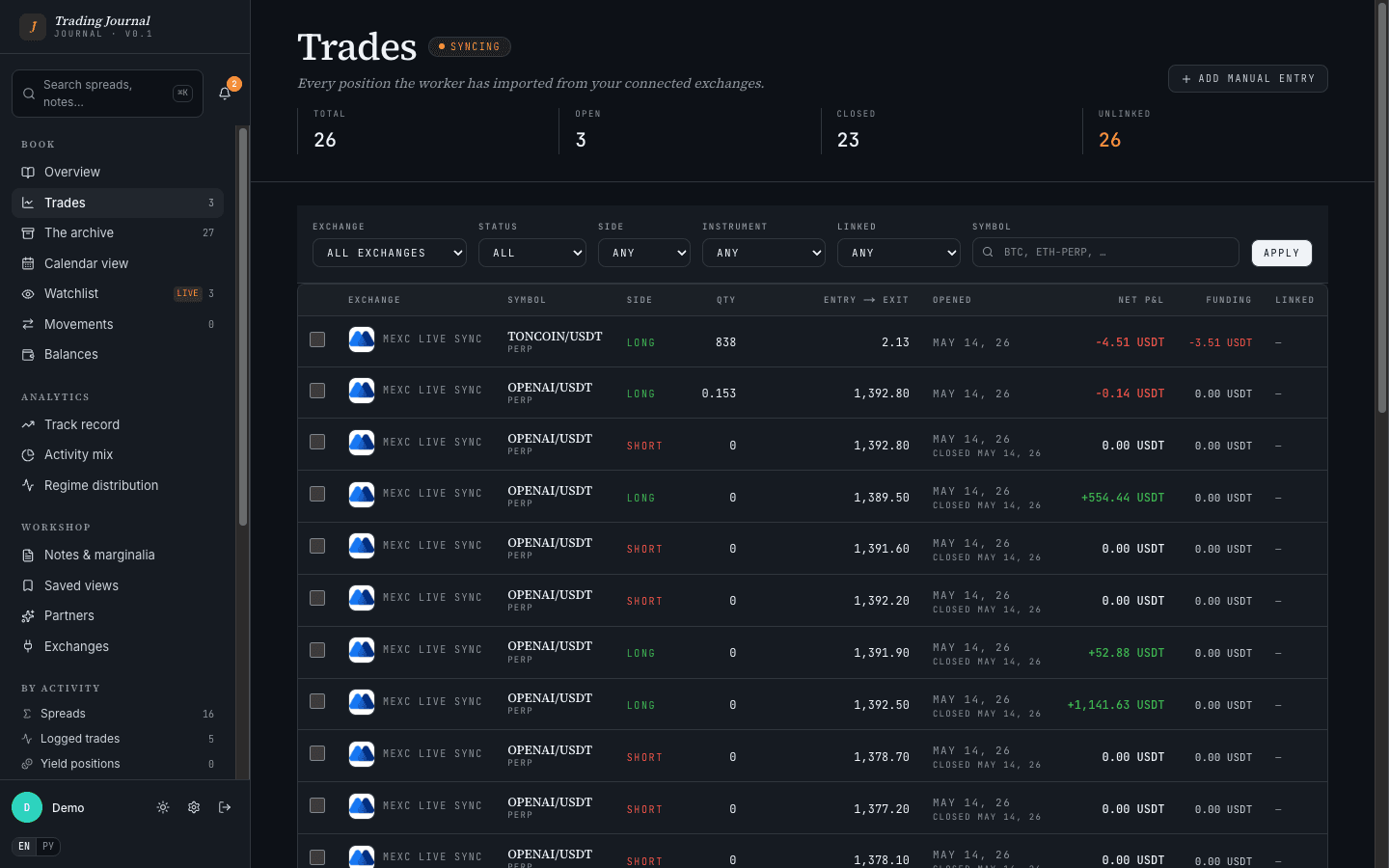Tick checkbox for the +52.88 USDT row
The image size is (1389, 868).
317,650
